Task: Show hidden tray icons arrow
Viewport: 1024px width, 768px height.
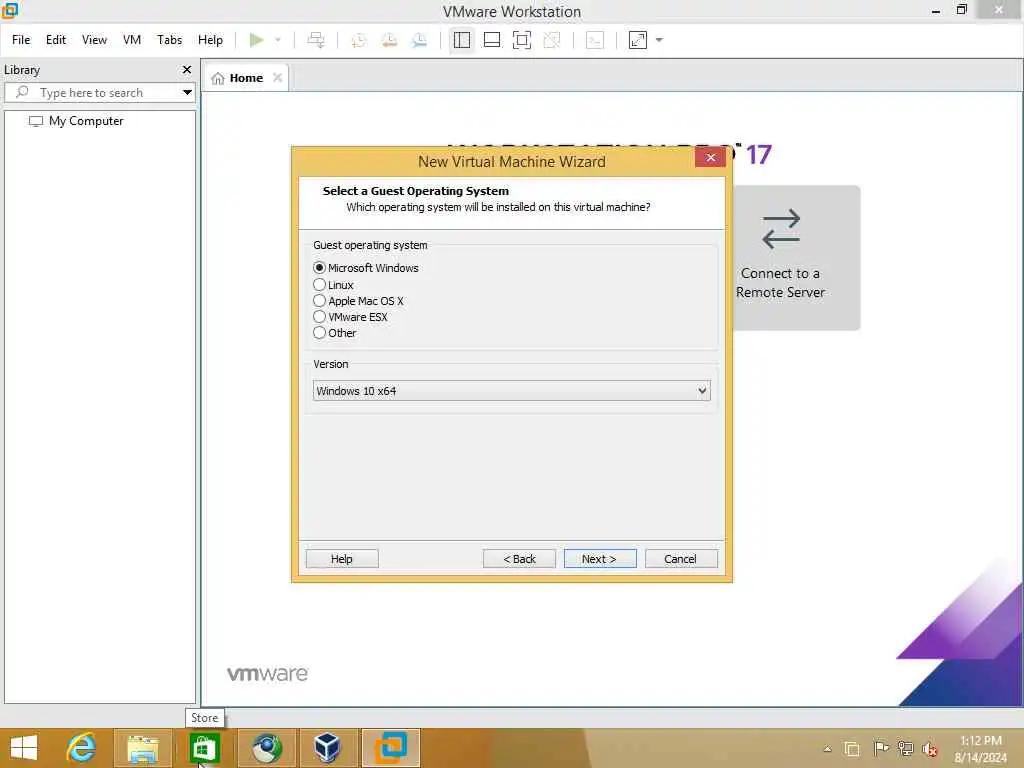Action: coord(827,749)
